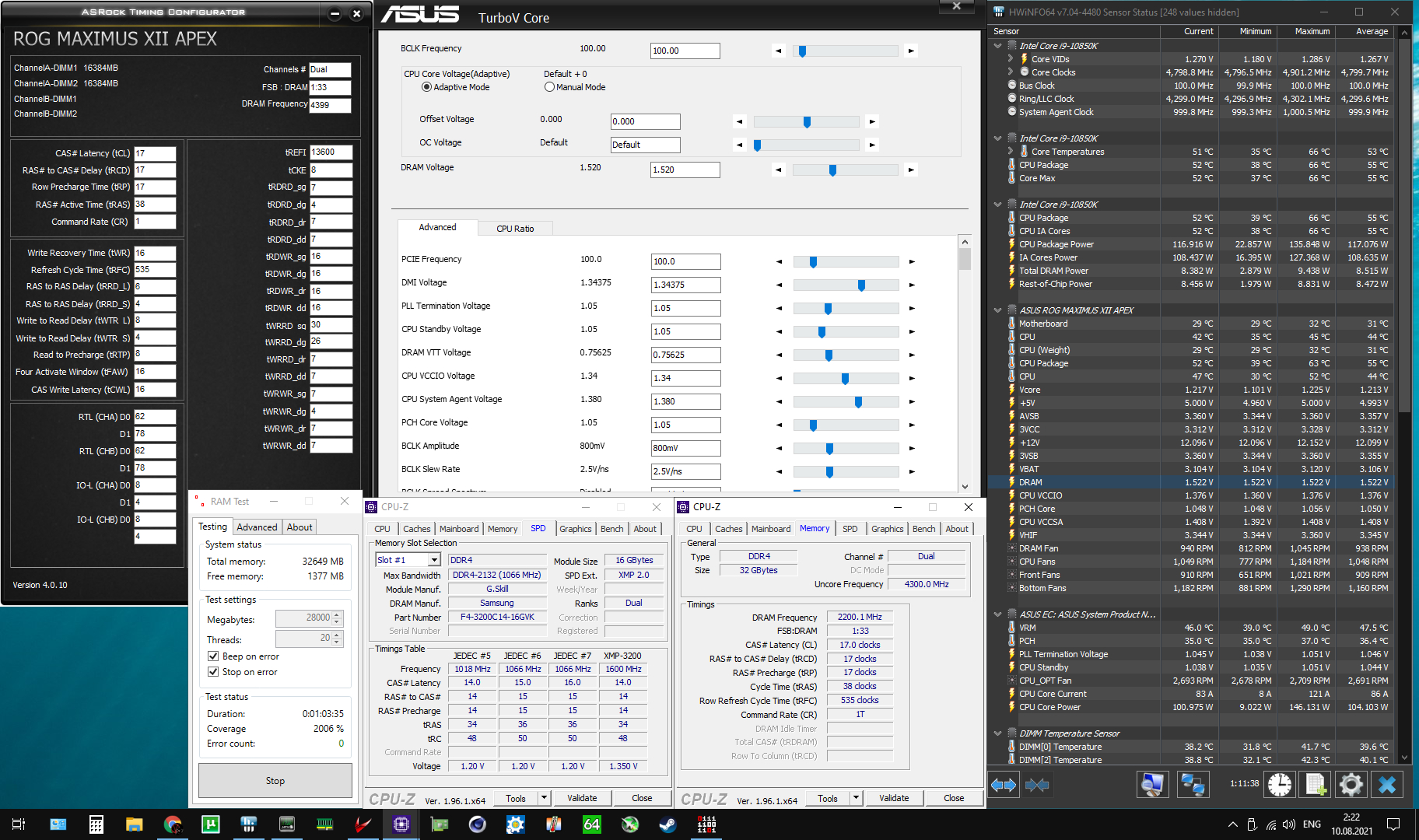Open Tools dropdown arrow in Memory CPU-Z window
1419x840 pixels.
click(856, 798)
